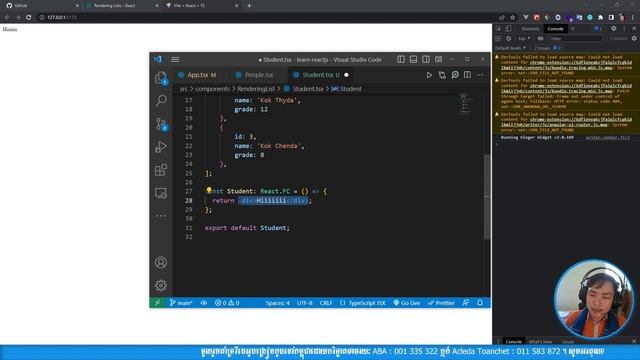This screenshot has height=360, width=640.
Task: Open the Run and Debug view
Action: pos(161,147)
